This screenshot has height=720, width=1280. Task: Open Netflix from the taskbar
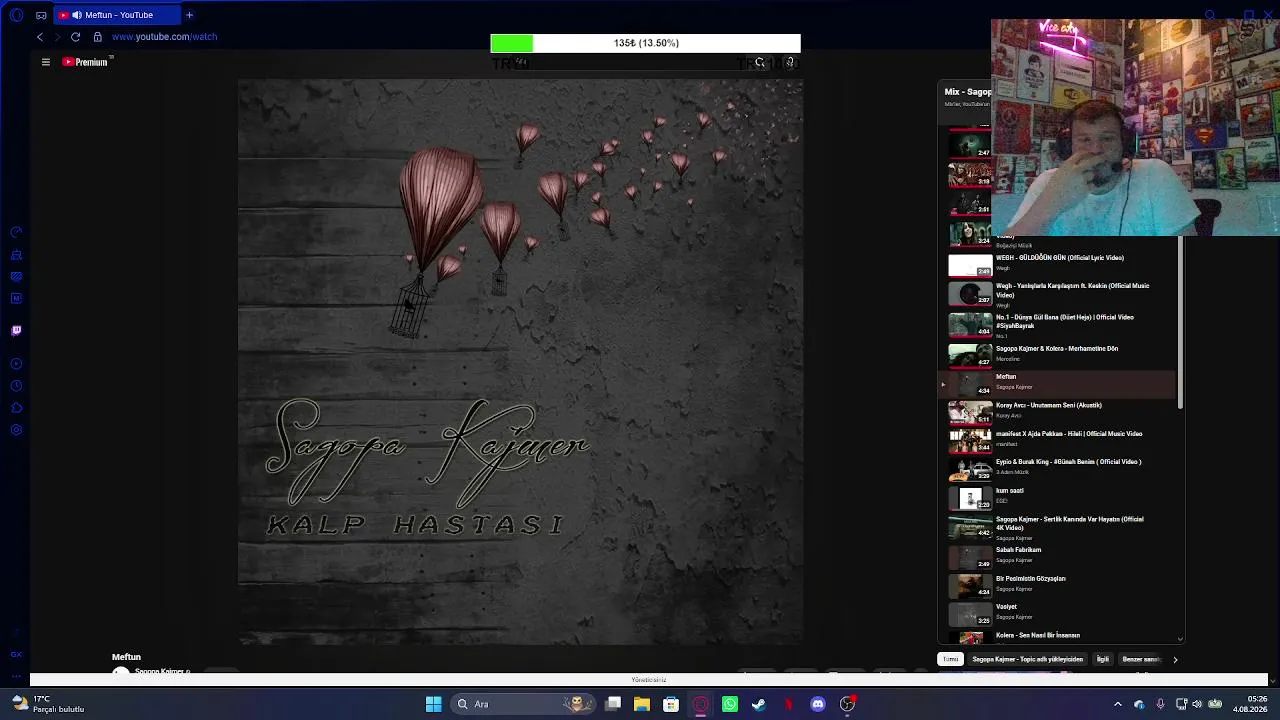[x=788, y=704]
